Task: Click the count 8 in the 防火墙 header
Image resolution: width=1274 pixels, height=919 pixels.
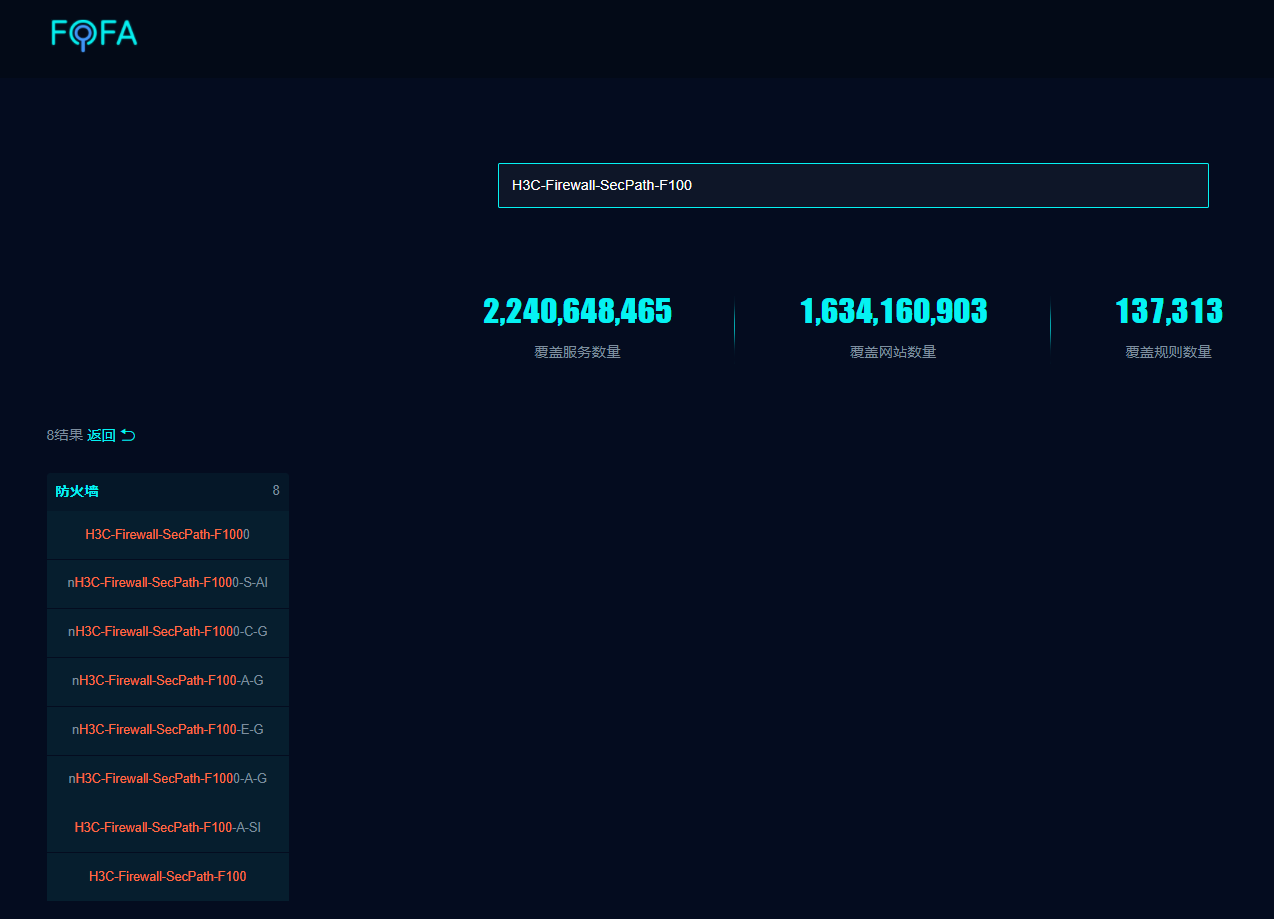Action: click(276, 490)
